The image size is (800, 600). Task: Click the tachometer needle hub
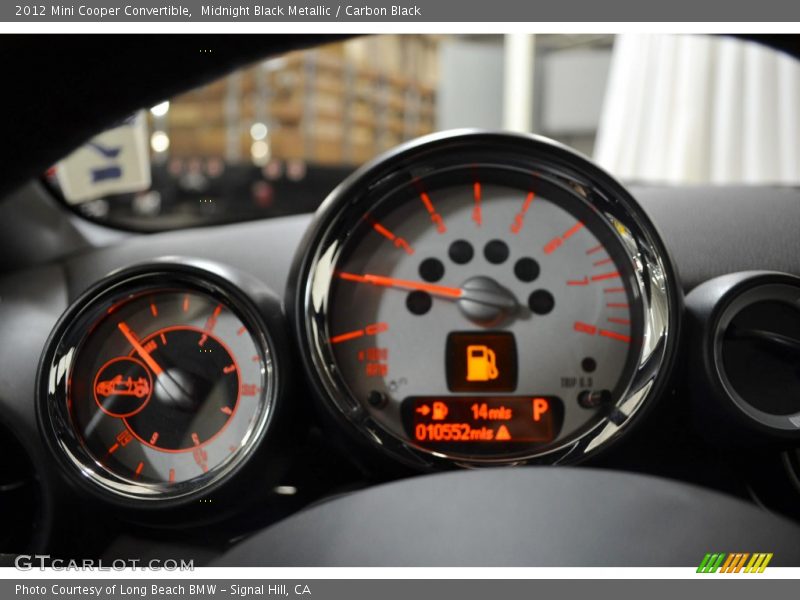coord(485,299)
